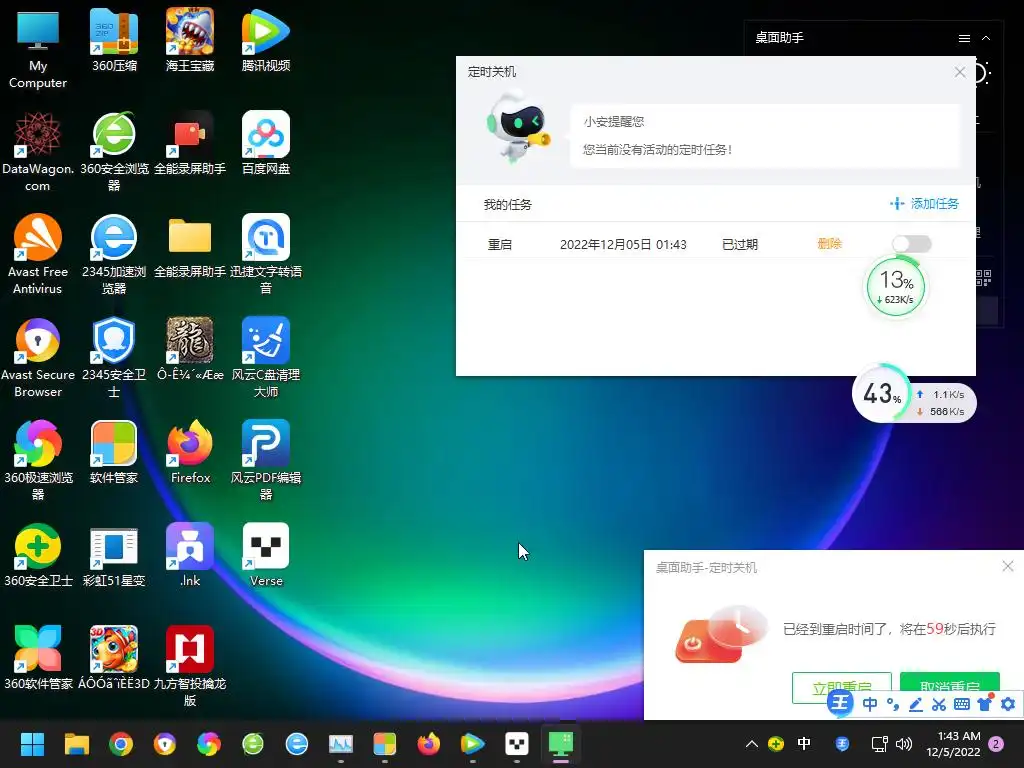Open 九方智投擒龙版 desktop icon
Viewport: 1024px width, 768px height.
pos(190,667)
